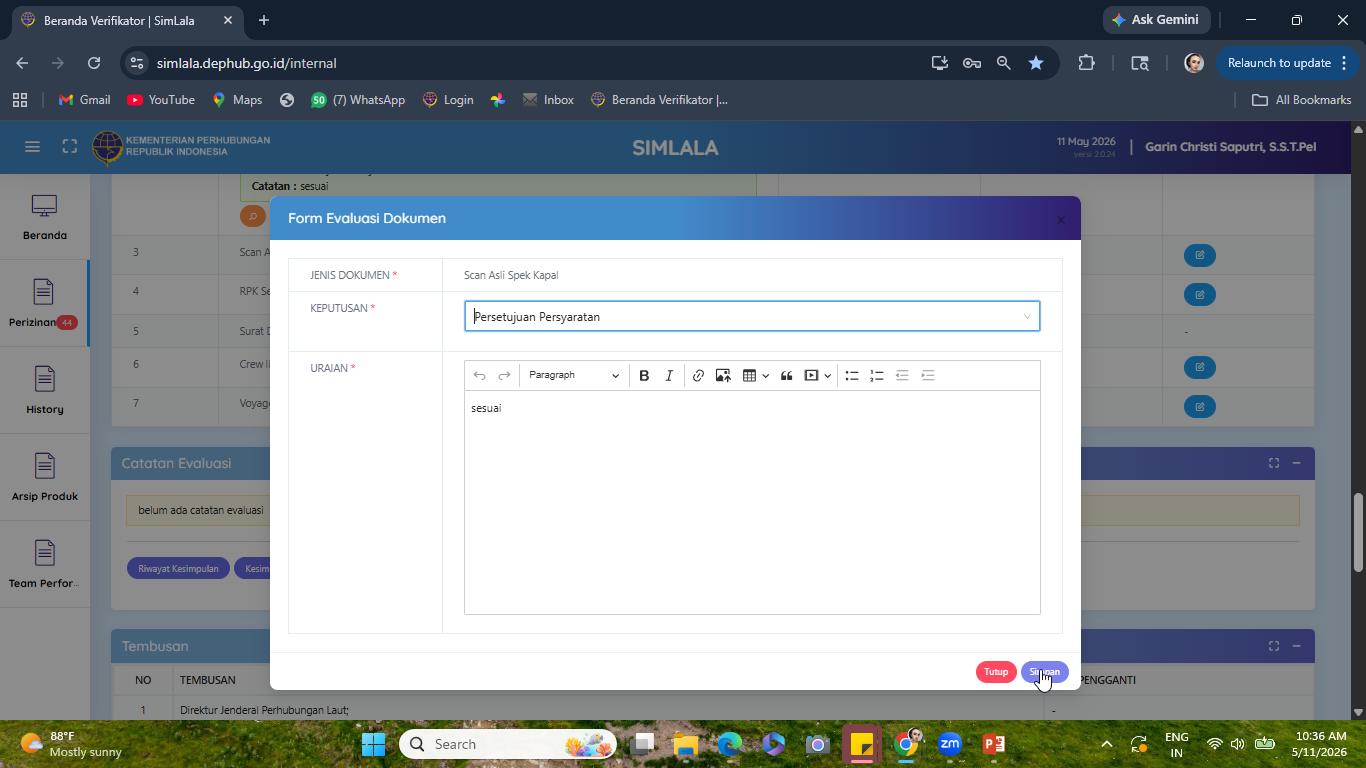Insert a bulleted list
The height and width of the screenshot is (768, 1366).
point(852,375)
